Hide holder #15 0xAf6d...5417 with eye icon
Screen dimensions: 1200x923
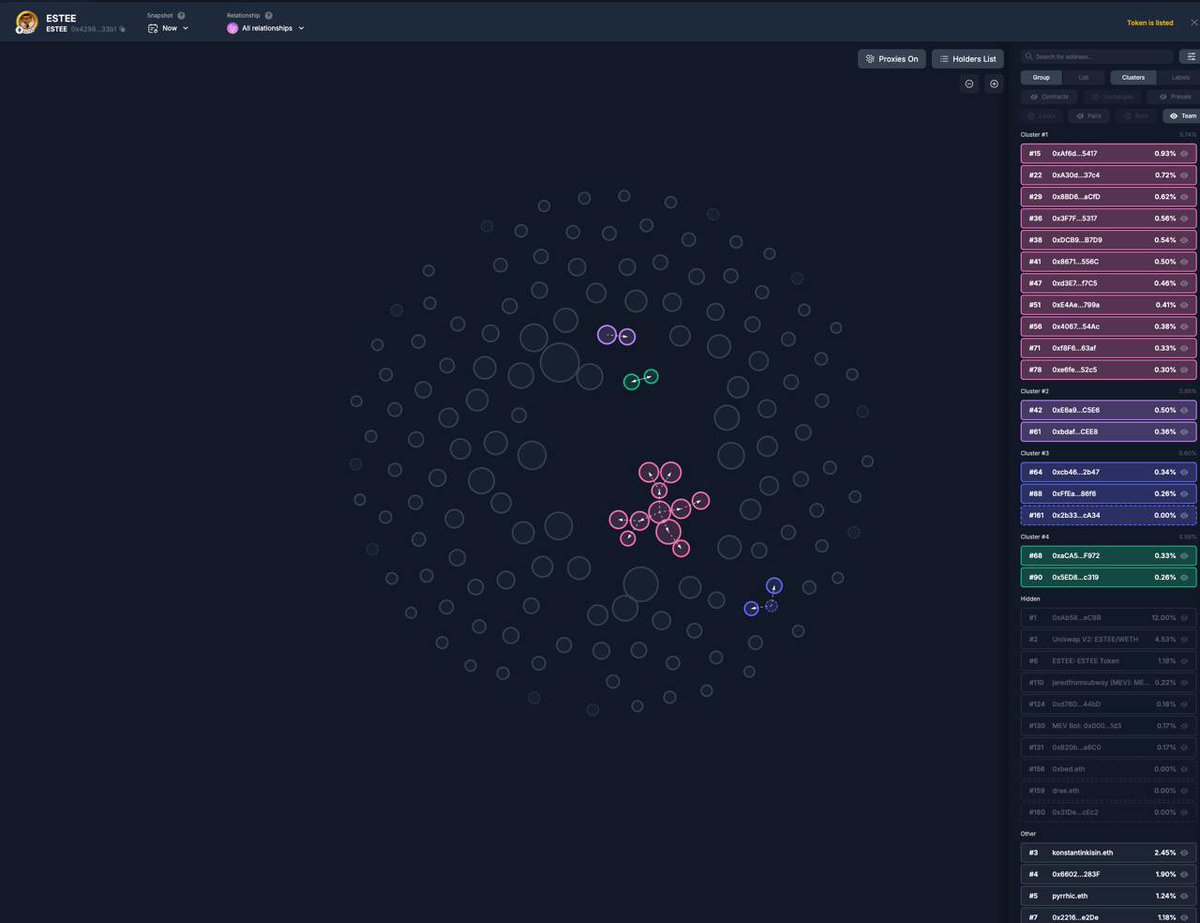[1184, 154]
